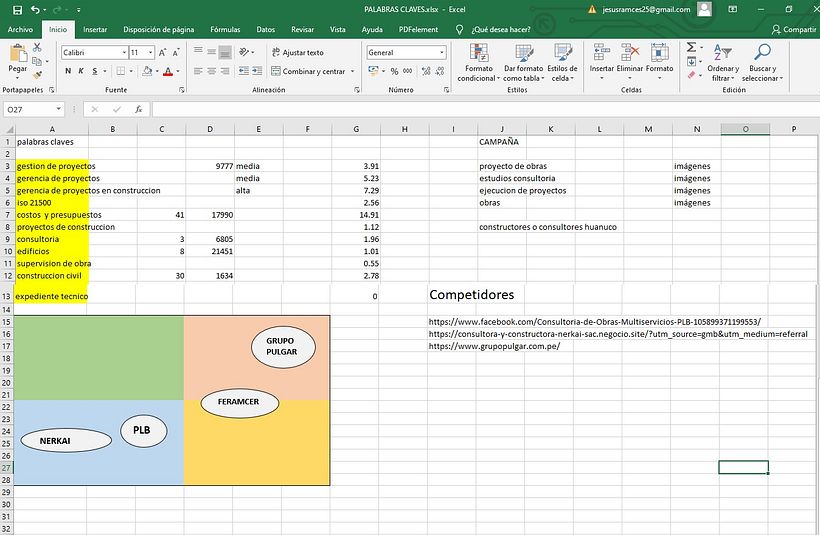This screenshot has width=820, height=535.
Task: Open the General number format dropdown
Action: (442, 52)
